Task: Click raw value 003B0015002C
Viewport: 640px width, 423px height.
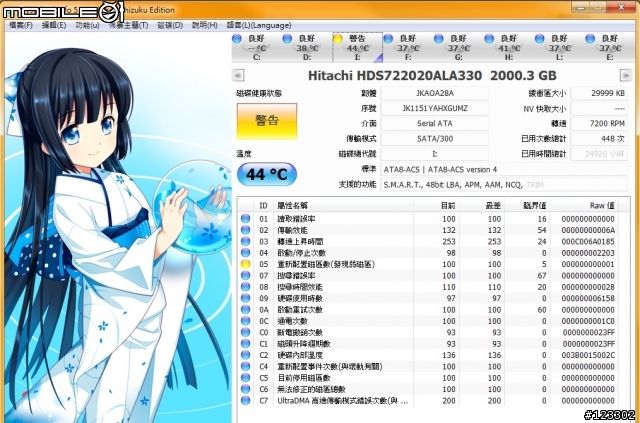Action: pyautogui.click(x=588, y=355)
